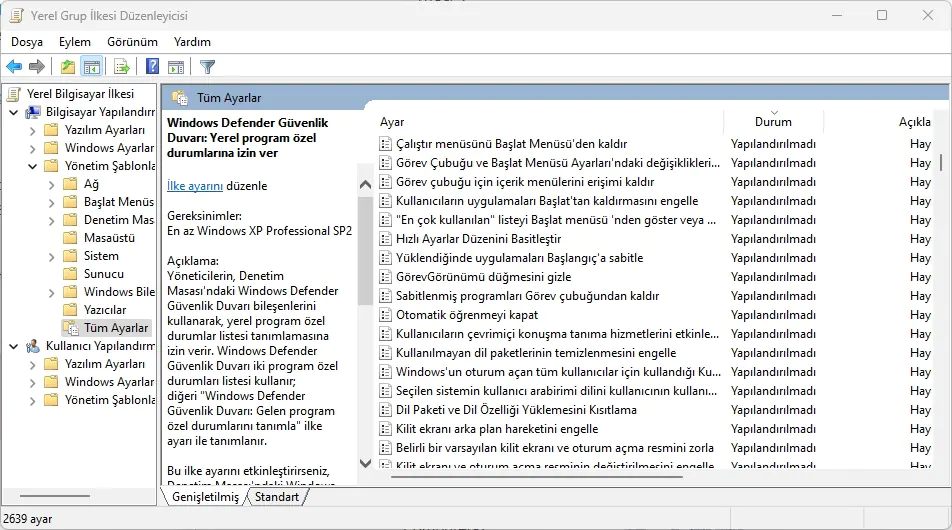Viewport: 952px width, 530px height.
Task: Toggle the console tree pane icon
Action: point(92,67)
